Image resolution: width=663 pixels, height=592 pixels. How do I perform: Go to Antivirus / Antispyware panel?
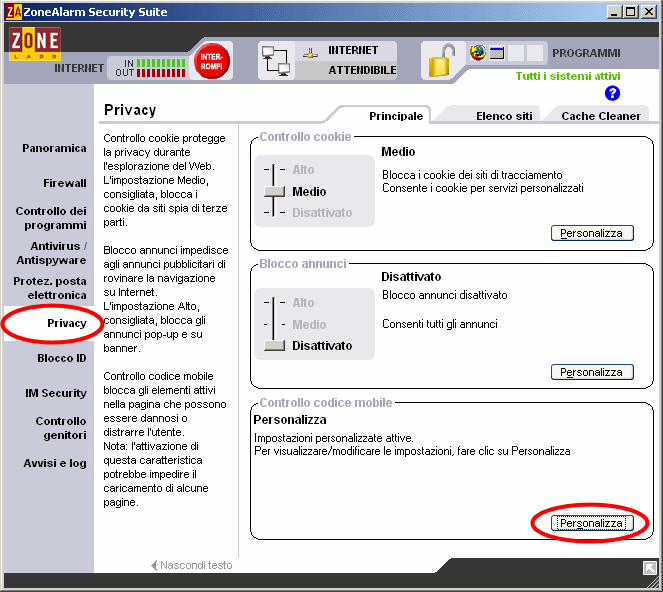[x=58, y=253]
